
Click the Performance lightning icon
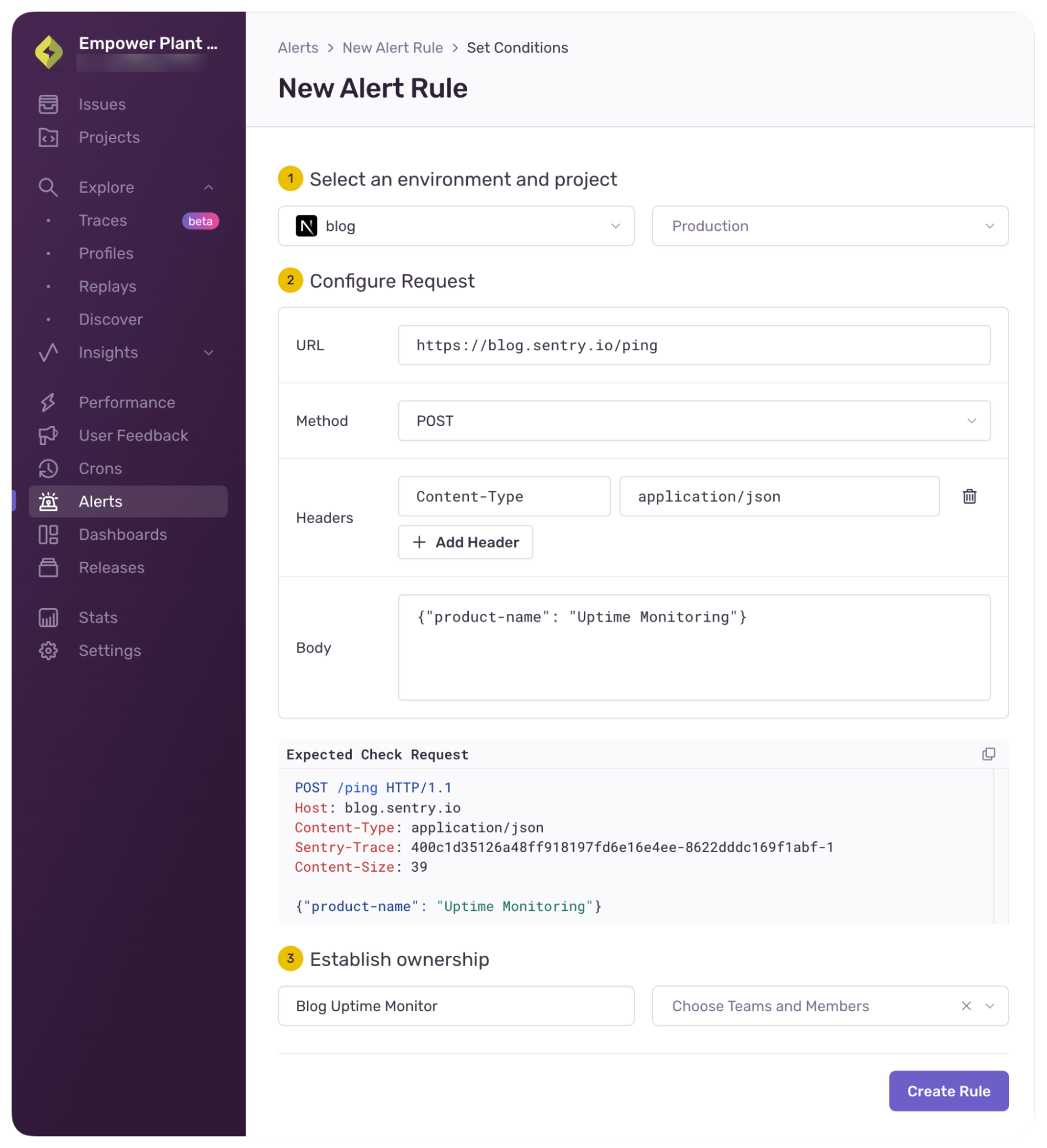click(48, 403)
